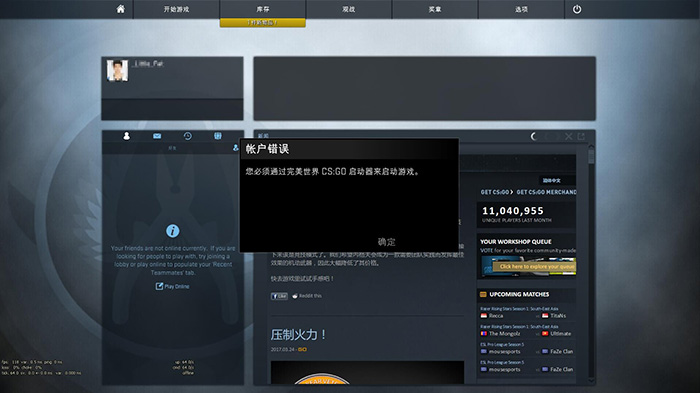
Task: Click the yellow new items notification banner
Action: coord(262,23)
